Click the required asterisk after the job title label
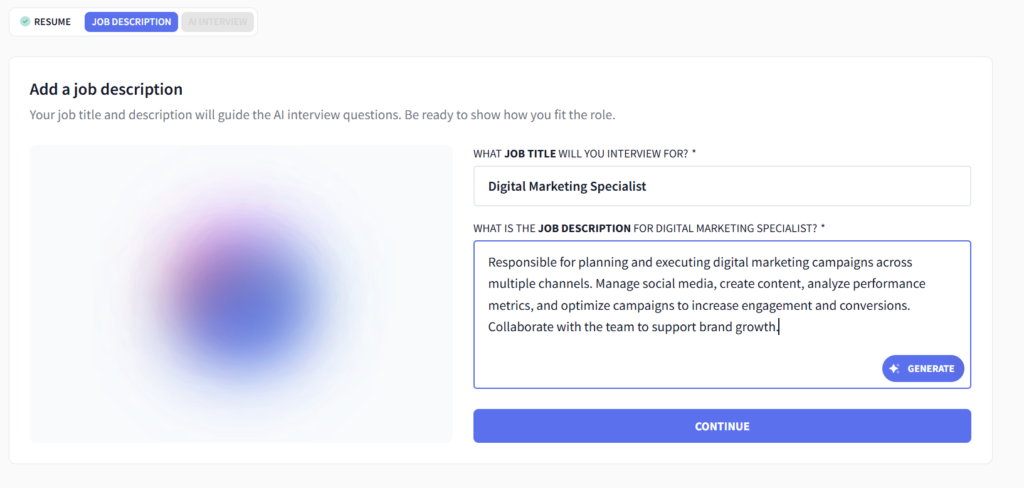 (694, 153)
